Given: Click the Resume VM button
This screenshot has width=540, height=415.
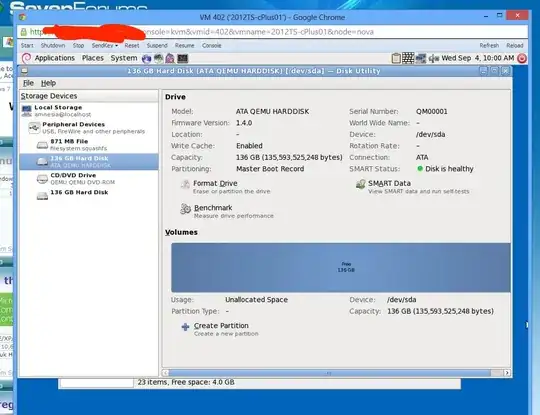Looking at the screenshot, I should 184,45.
